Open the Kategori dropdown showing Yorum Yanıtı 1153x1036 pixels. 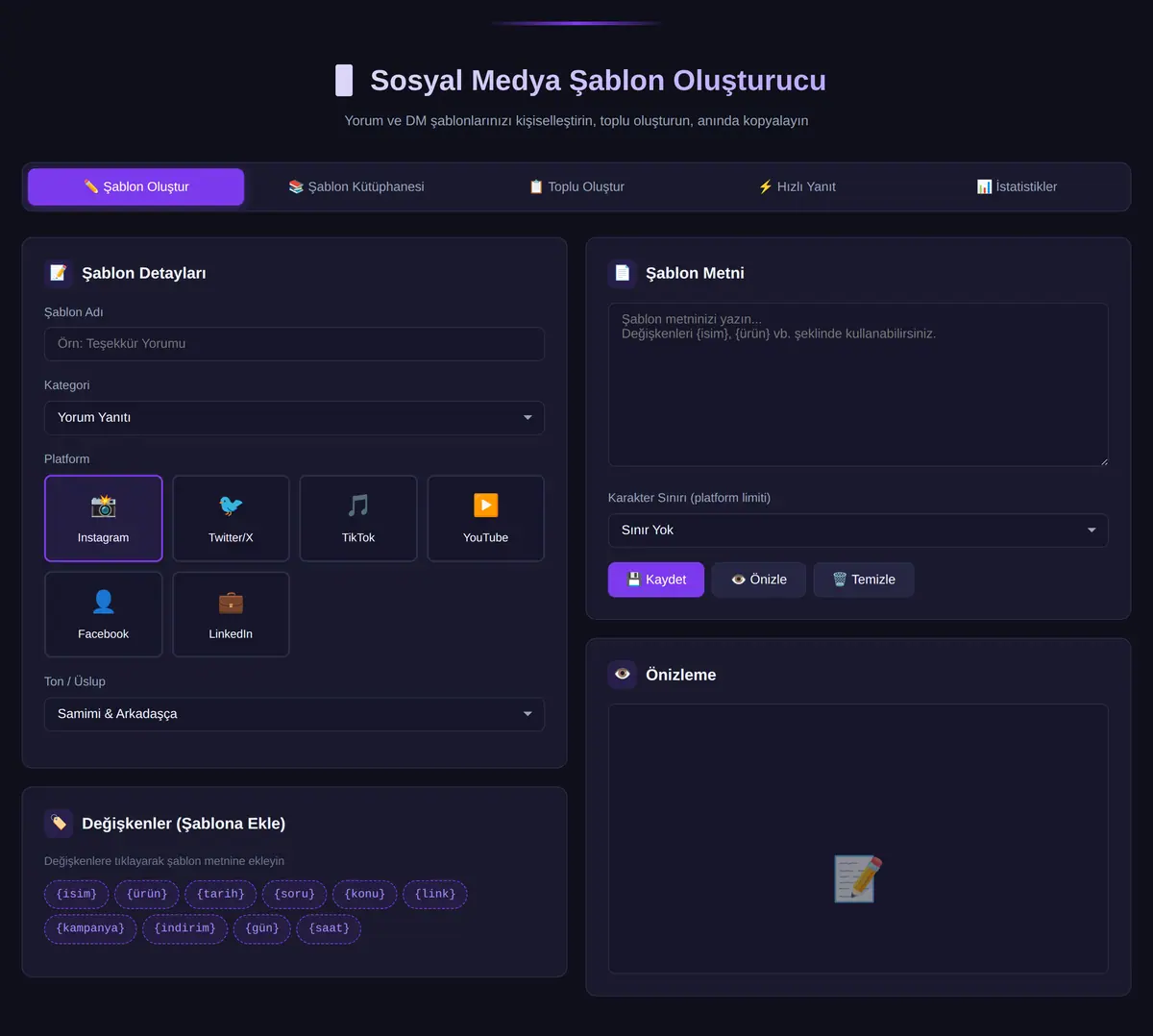294,418
